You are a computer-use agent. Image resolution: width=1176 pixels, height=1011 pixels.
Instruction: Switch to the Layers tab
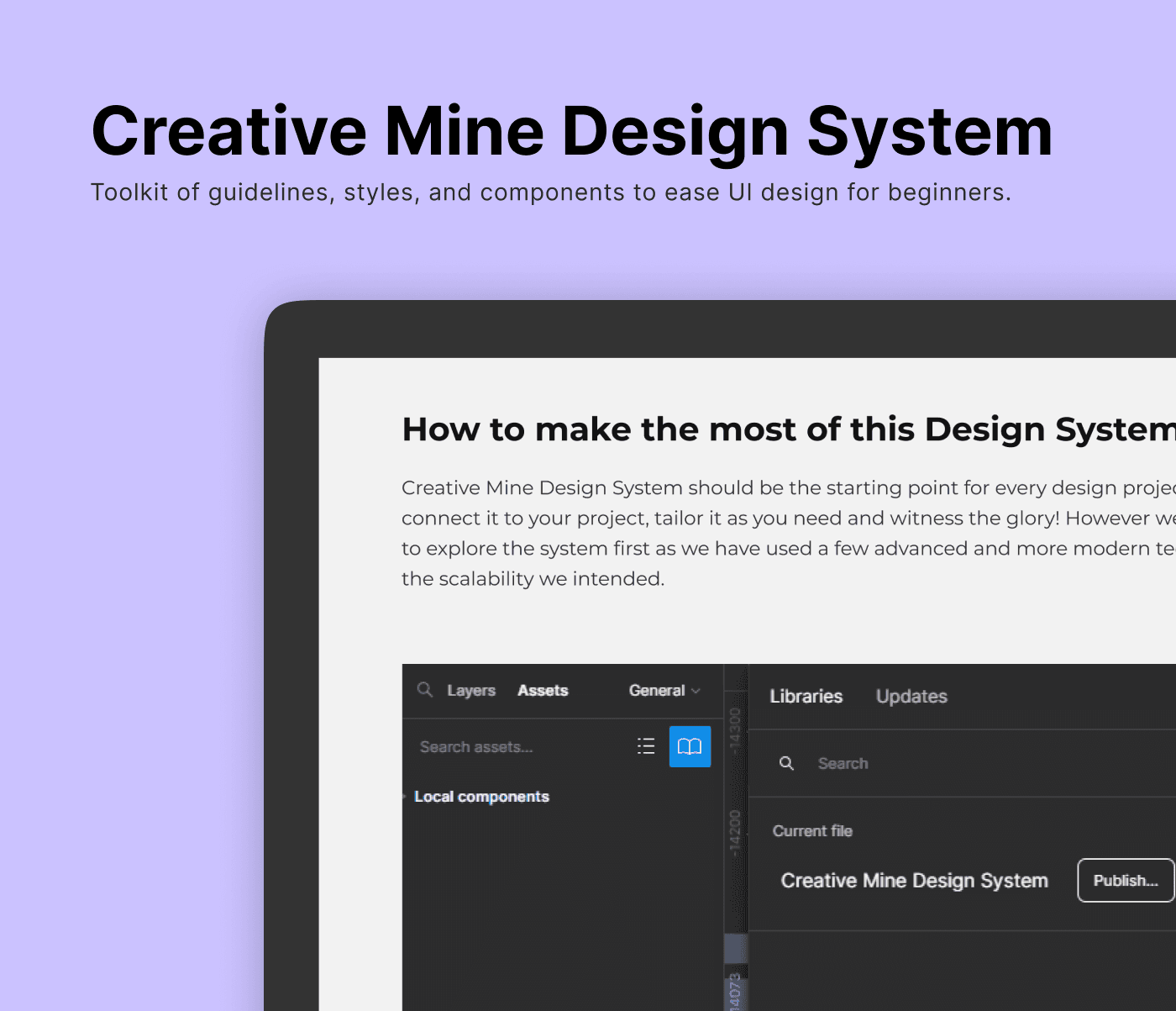pyautogui.click(x=471, y=690)
